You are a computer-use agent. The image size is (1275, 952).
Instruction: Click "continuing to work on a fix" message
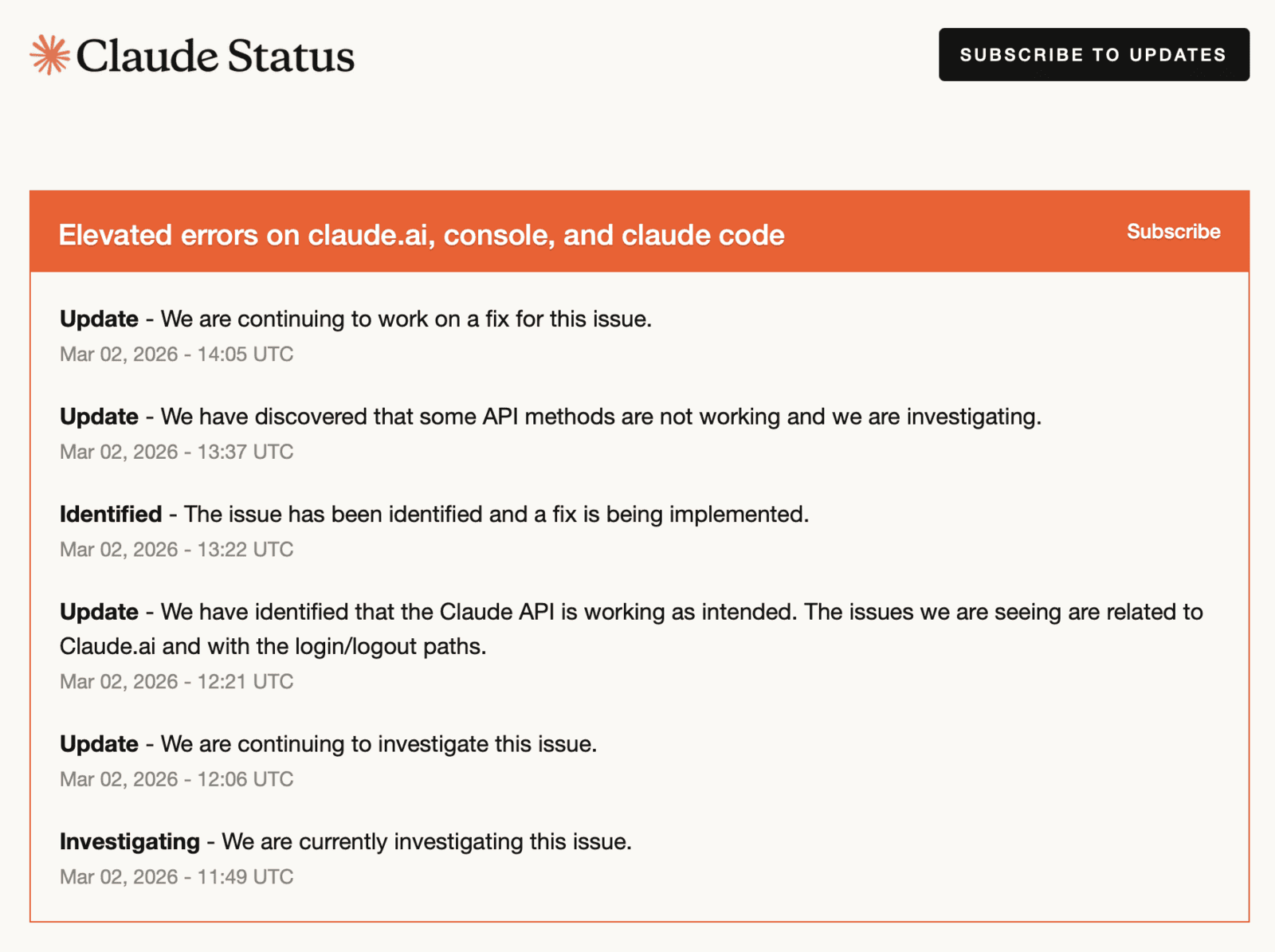click(406, 319)
